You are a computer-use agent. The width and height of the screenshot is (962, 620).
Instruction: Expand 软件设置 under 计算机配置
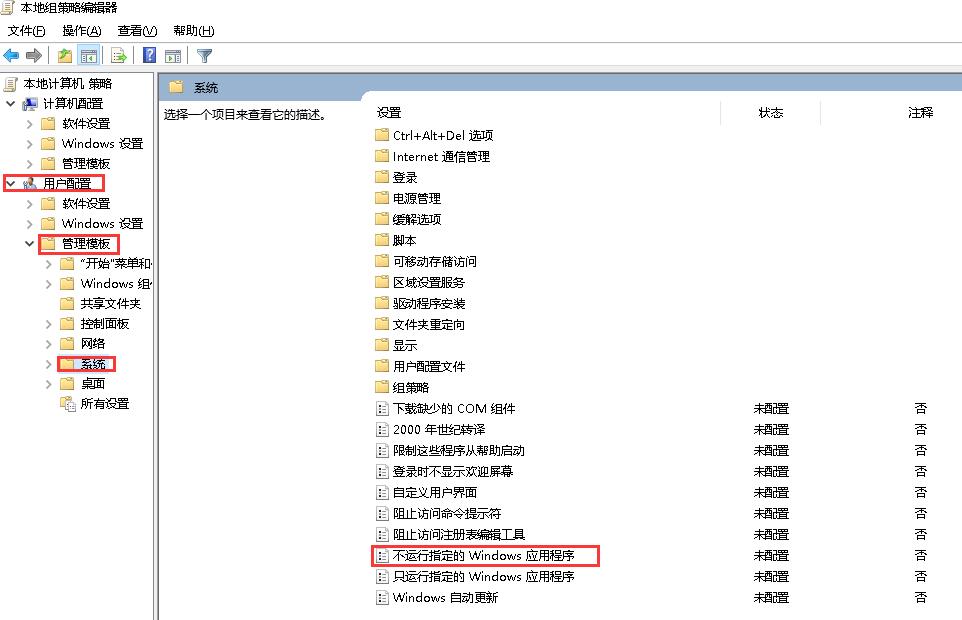coord(29,124)
